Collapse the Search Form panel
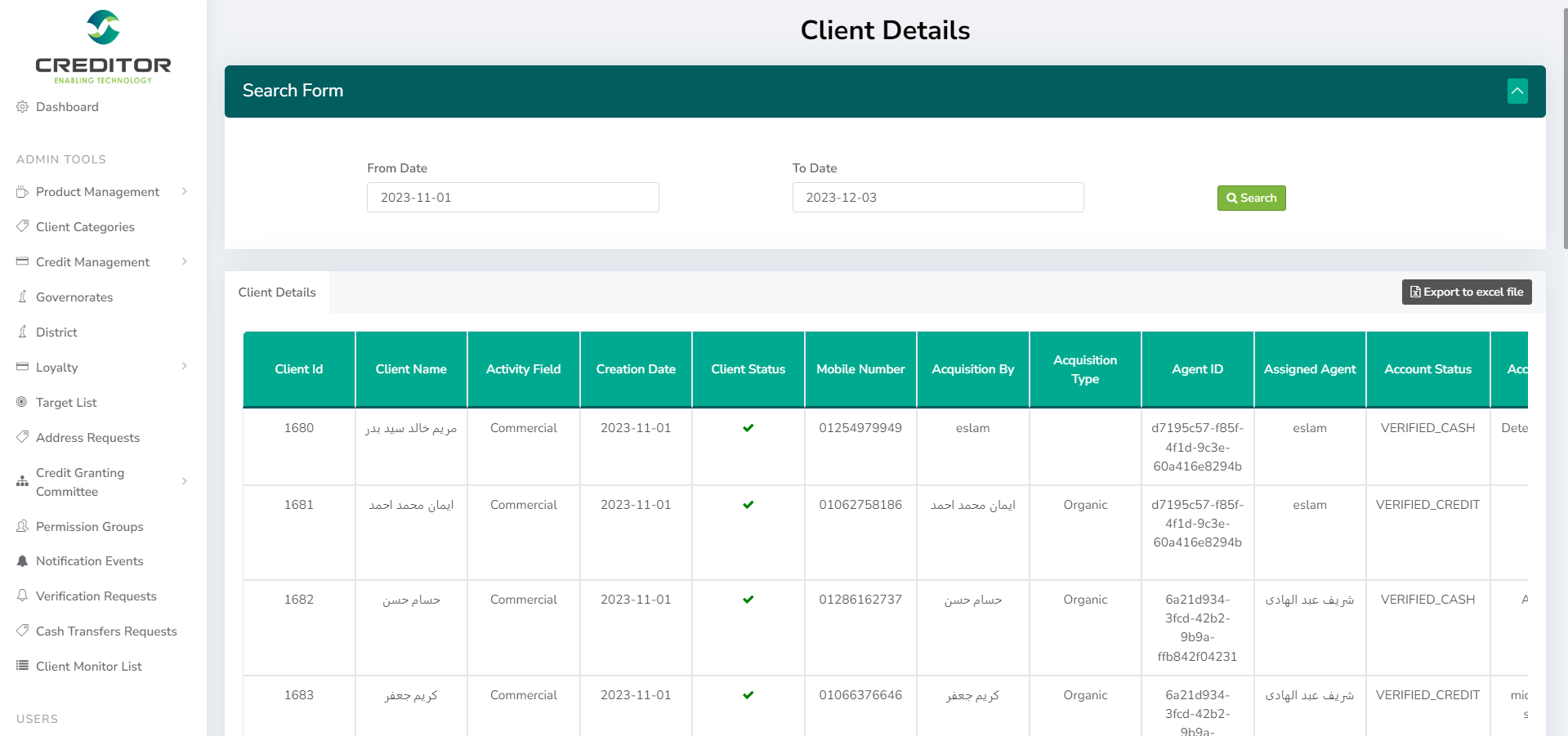The height and width of the screenshot is (736, 1568). (1517, 91)
